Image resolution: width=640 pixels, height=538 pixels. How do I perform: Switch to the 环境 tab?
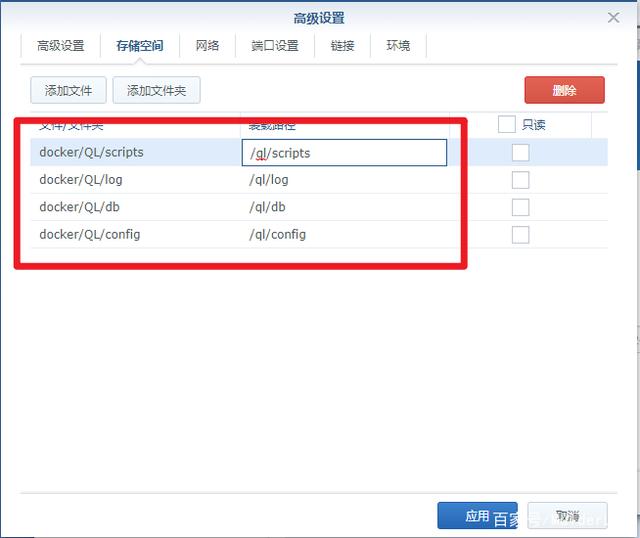click(x=398, y=45)
